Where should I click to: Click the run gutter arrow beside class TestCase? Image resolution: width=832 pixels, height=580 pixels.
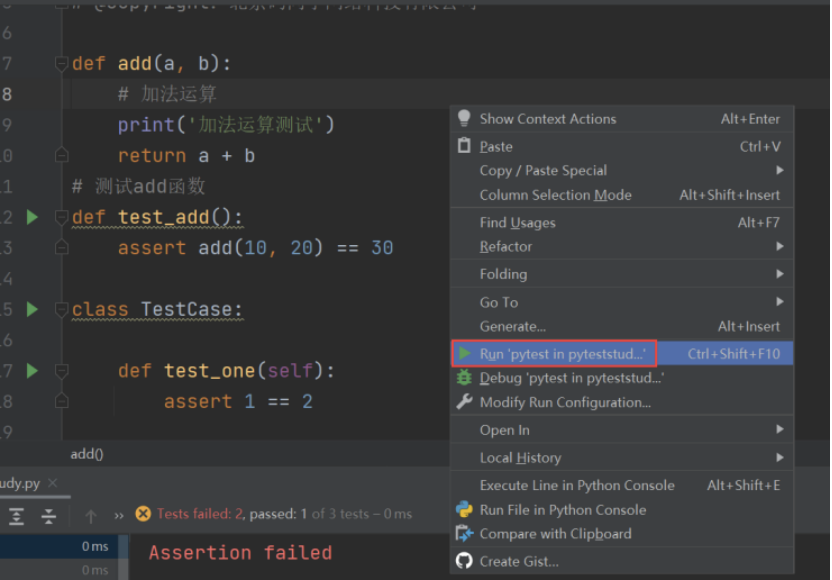point(32,309)
